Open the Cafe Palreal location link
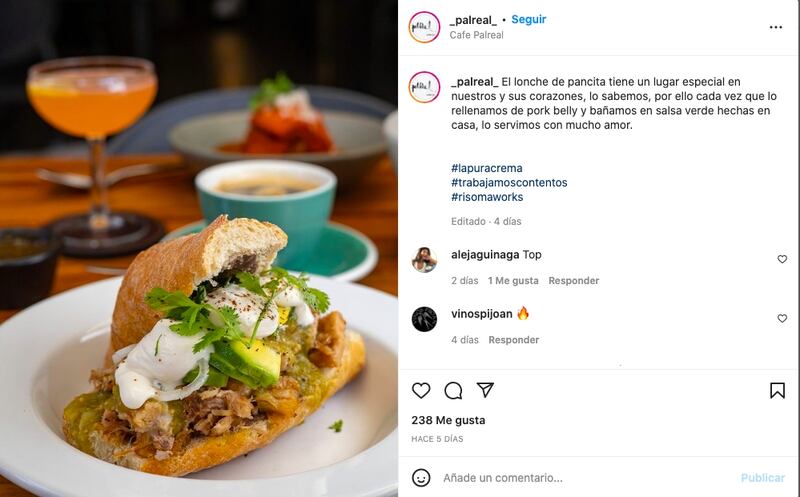 477,35
